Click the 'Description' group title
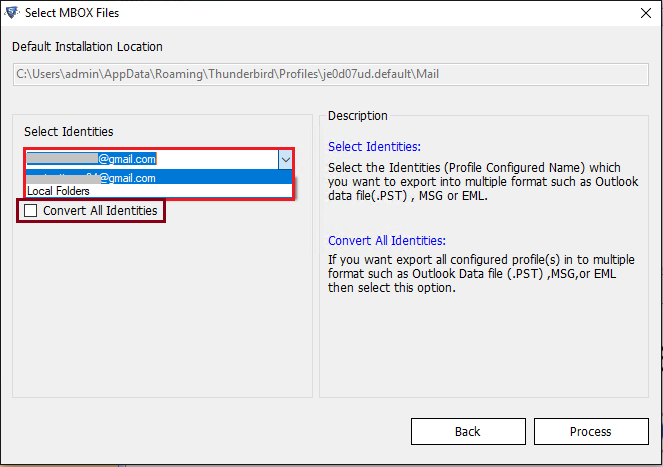 click(x=358, y=115)
